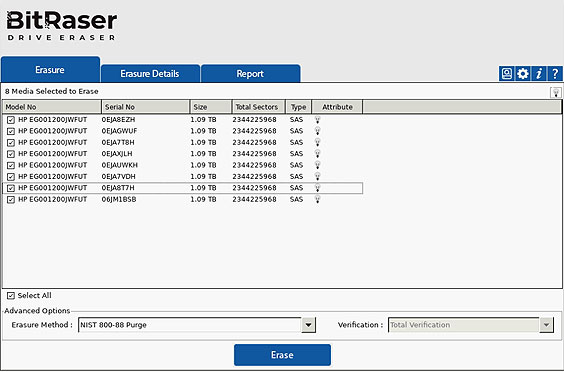The width and height of the screenshot is (564, 372).
Task: Click attribute bulb icon for serial 0EJAUWKH
Action: pos(317,165)
